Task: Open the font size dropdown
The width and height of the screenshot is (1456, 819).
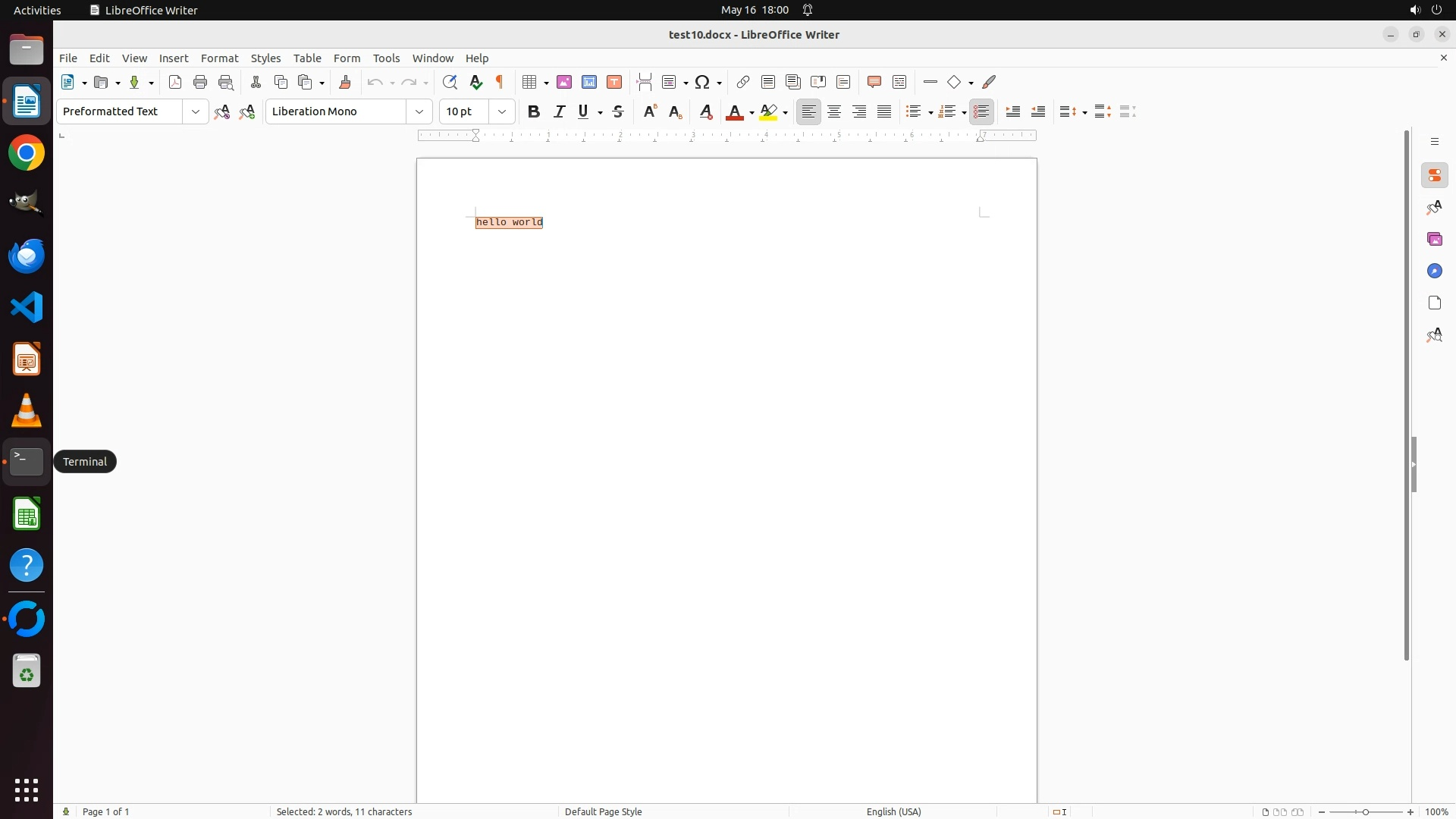Action: [502, 111]
